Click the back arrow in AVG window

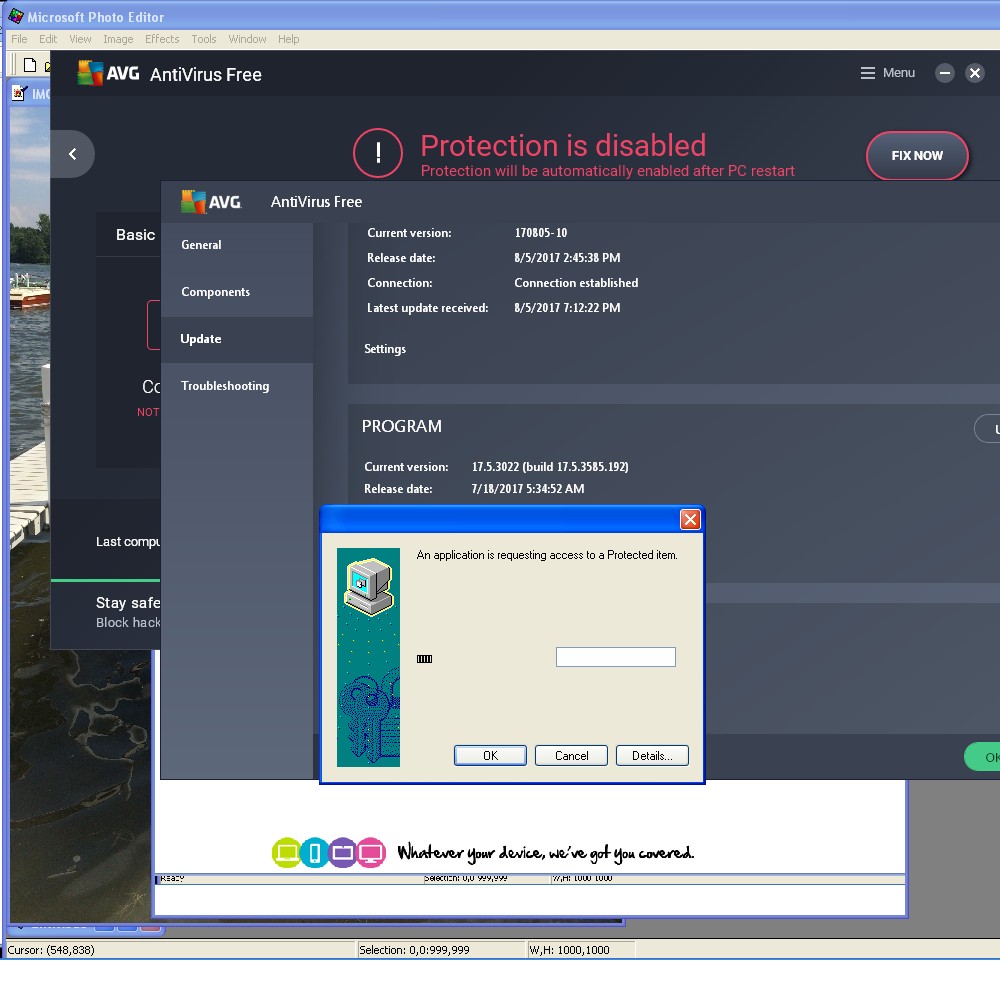click(x=72, y=154)
